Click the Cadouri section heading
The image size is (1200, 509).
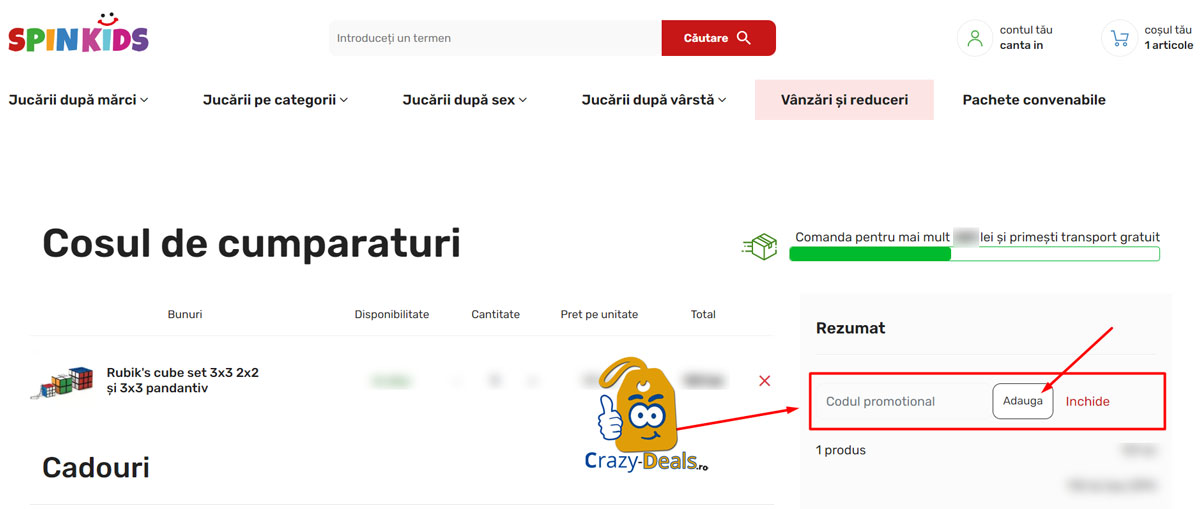point(96,467)
